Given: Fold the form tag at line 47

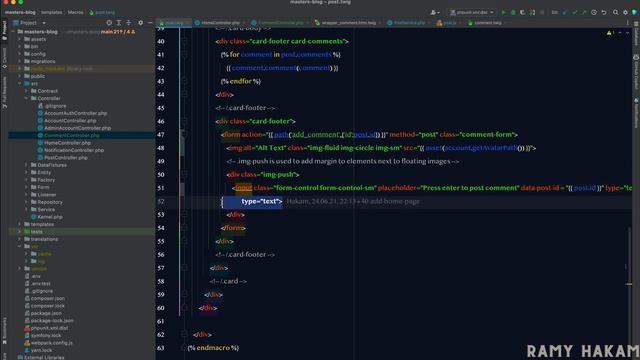Looking at the screenshot, I should 184,134.
